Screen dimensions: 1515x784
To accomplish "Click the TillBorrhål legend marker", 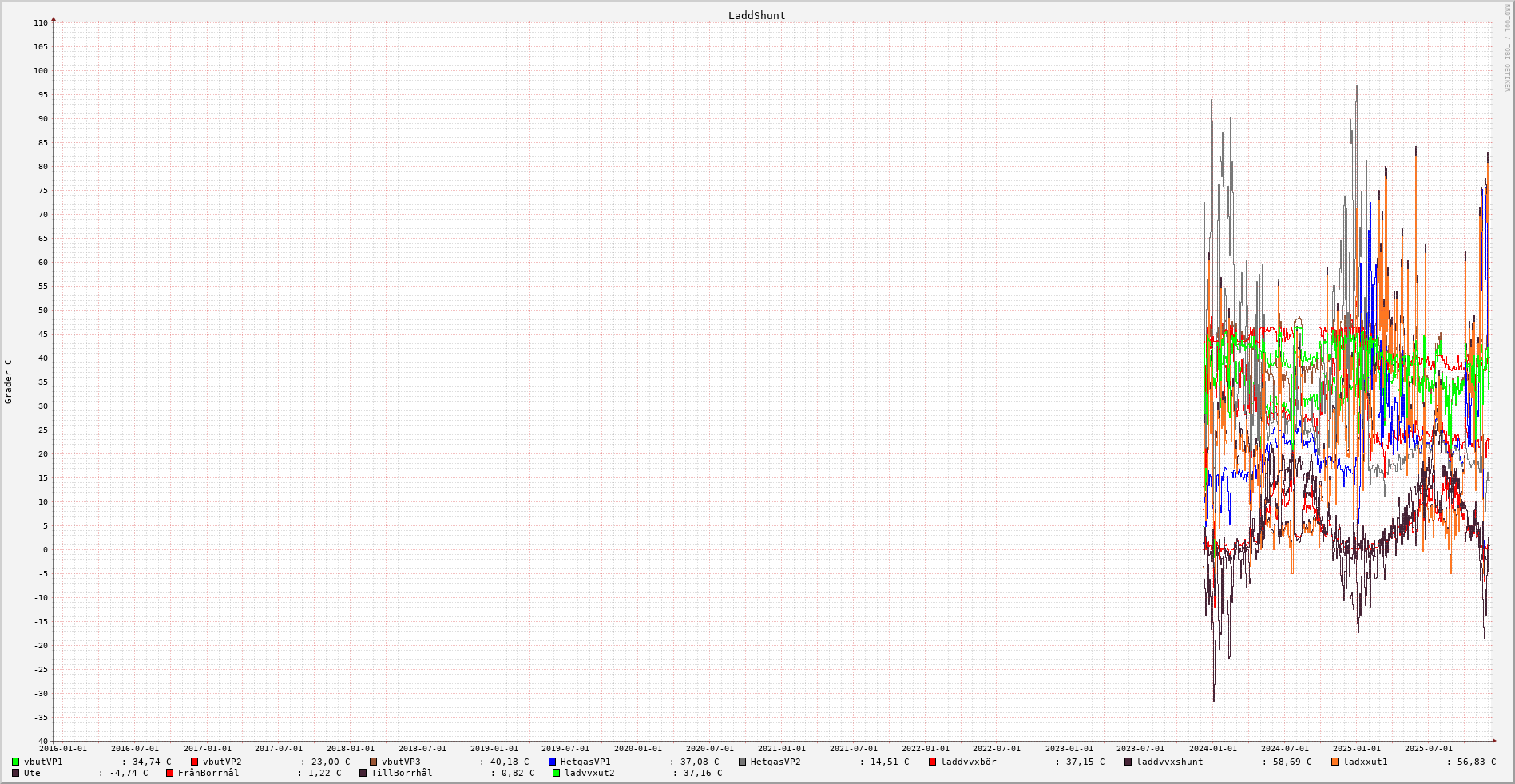I will 363,773.
